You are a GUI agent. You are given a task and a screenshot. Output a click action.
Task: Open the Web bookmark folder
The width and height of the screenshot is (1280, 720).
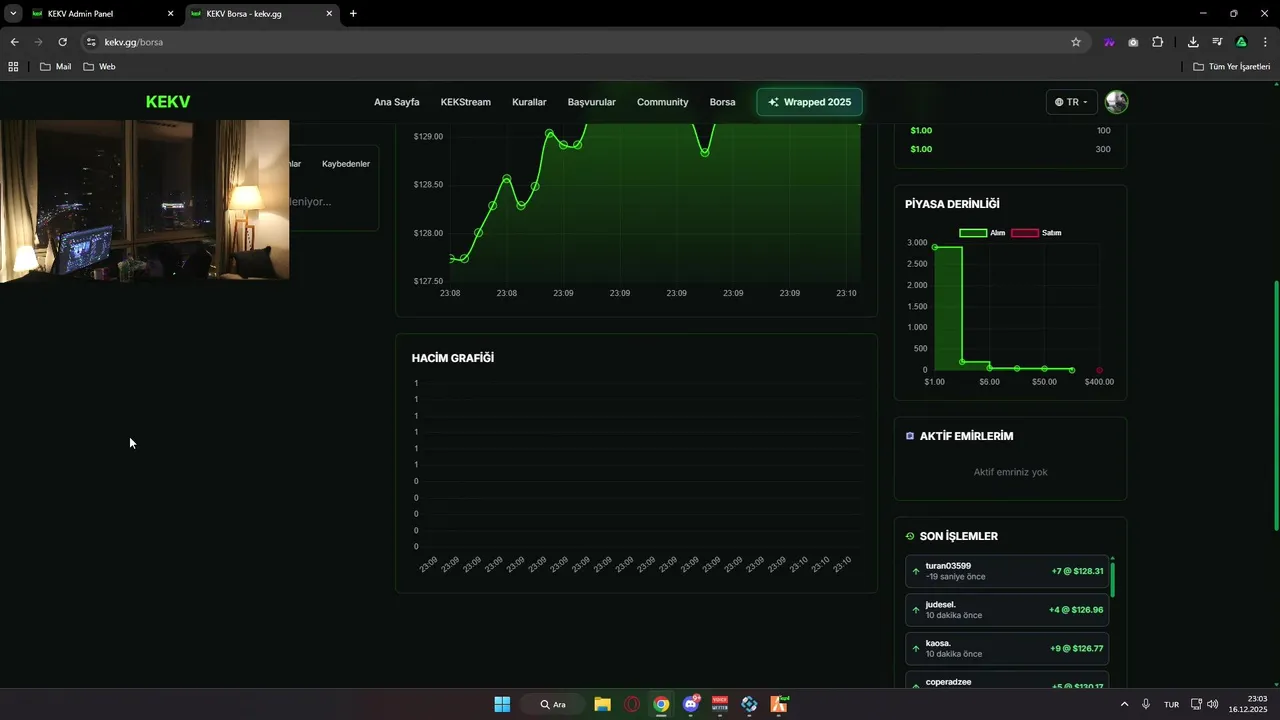coord(99,66)
